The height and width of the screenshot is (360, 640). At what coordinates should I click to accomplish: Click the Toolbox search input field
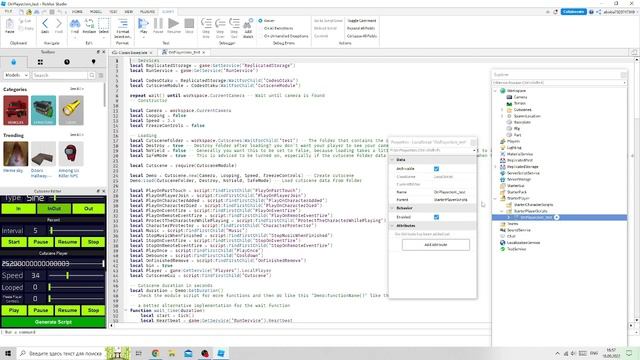pyautogui.click(x=60, y=75)
